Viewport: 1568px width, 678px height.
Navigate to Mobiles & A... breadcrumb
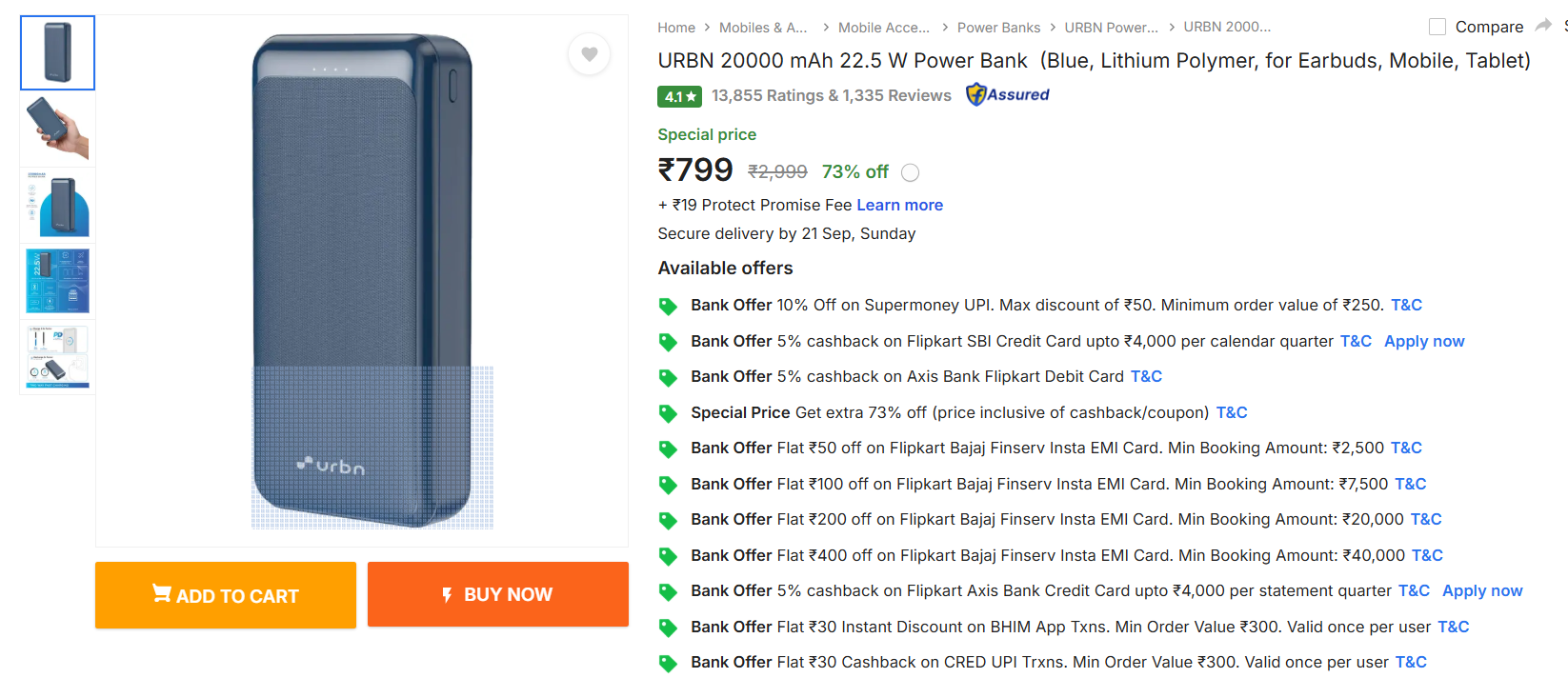click(x=762, y=28)
